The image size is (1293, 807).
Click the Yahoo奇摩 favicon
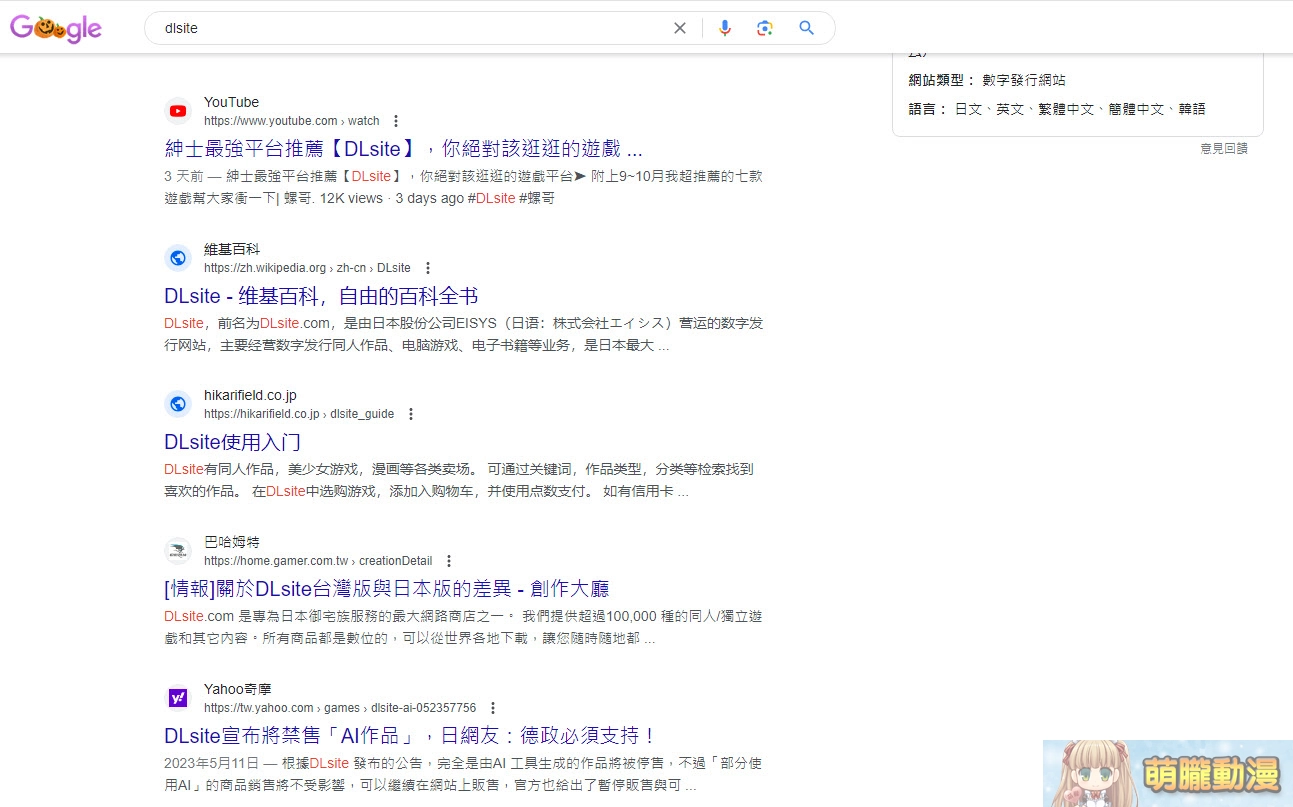coord(177,698)
